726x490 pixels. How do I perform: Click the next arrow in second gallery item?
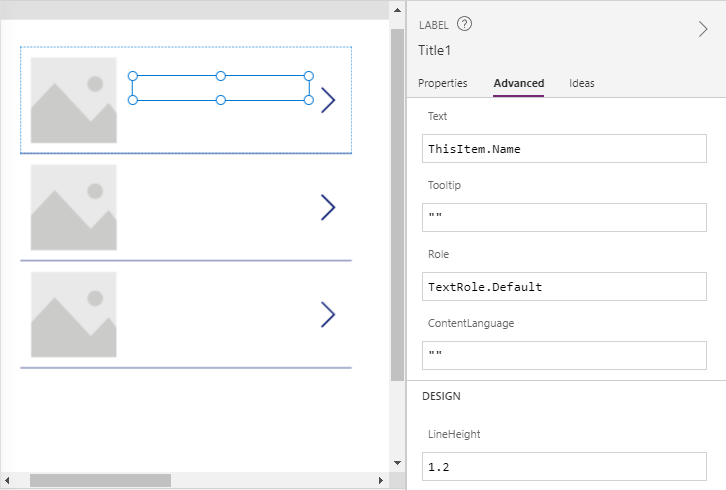click(x=327, y=207)
